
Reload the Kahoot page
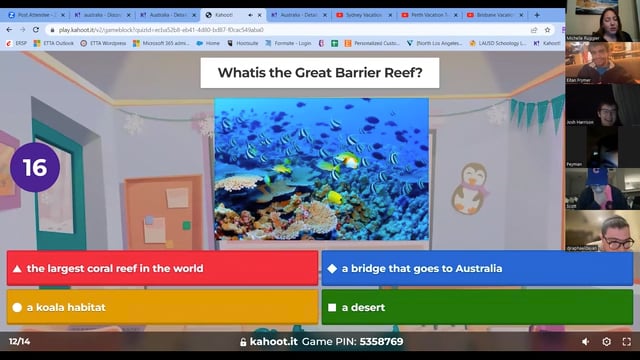[36, 30]
